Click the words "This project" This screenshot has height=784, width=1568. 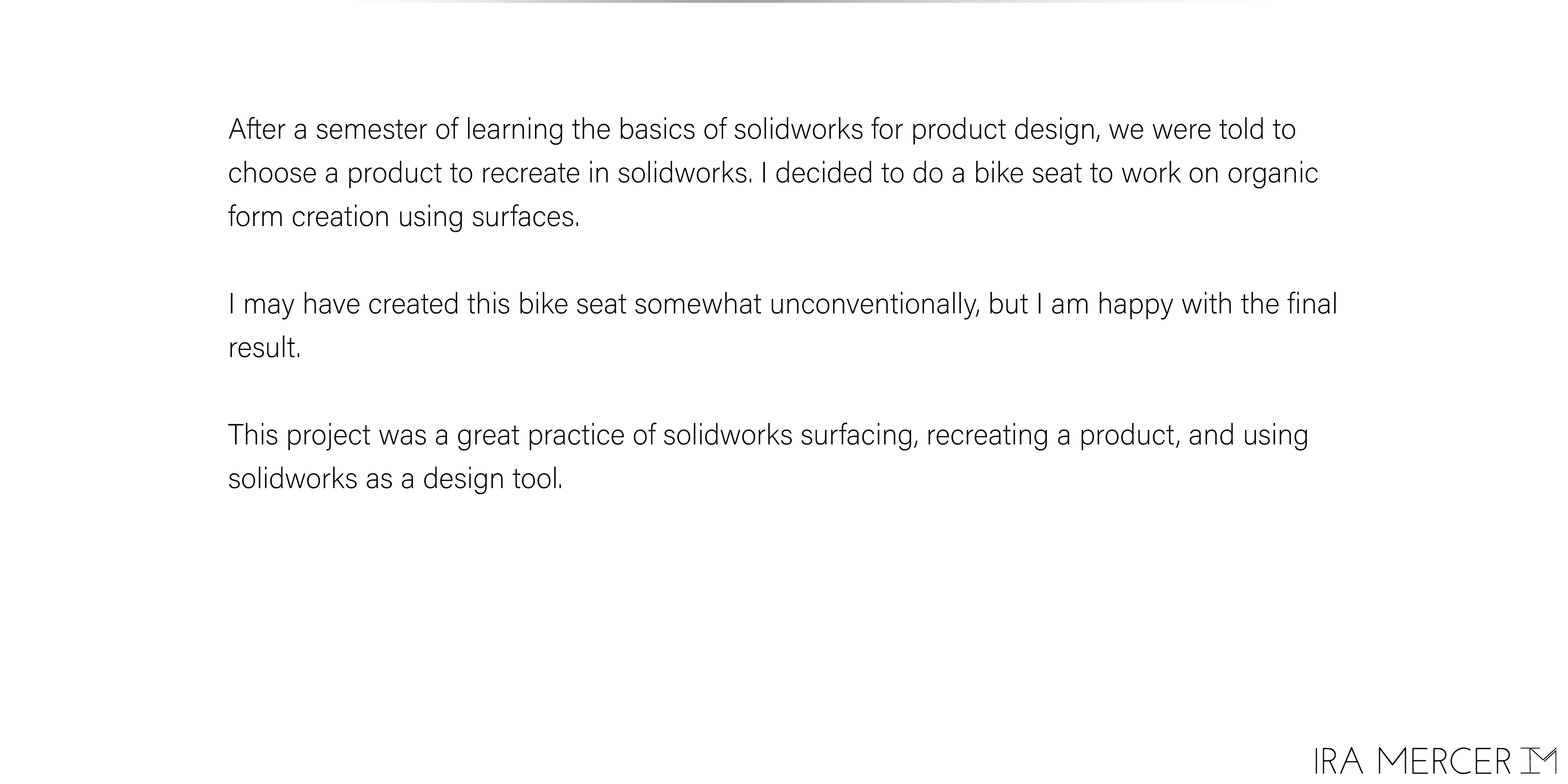(299, 434)
